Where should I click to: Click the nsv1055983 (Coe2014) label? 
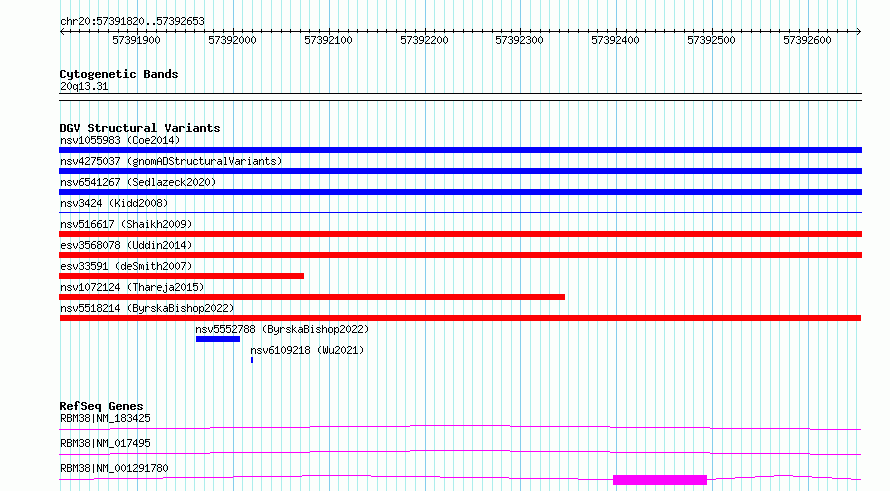coord(120,140)
